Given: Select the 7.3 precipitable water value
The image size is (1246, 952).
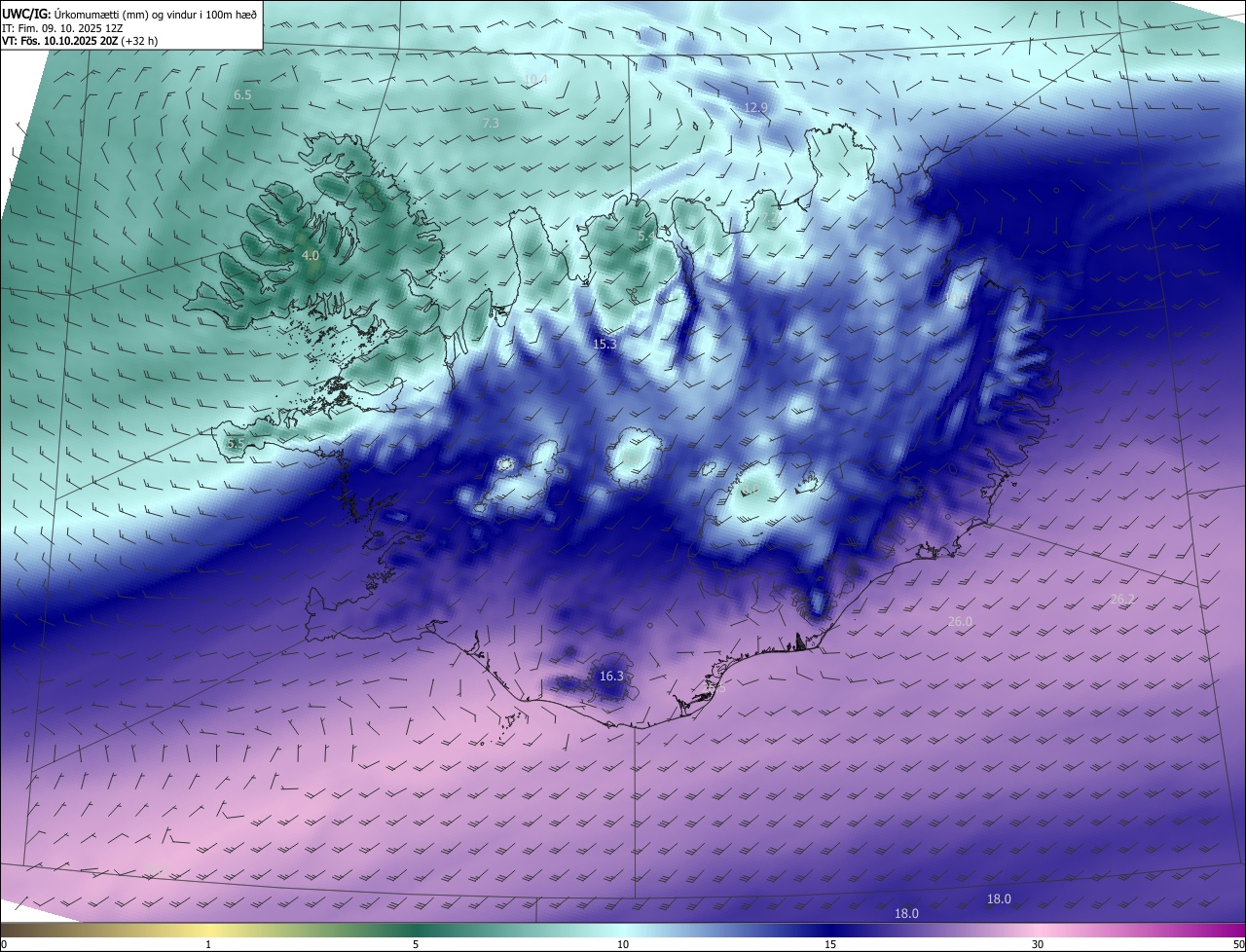Looking at the screenshot, I should point(491,123).
